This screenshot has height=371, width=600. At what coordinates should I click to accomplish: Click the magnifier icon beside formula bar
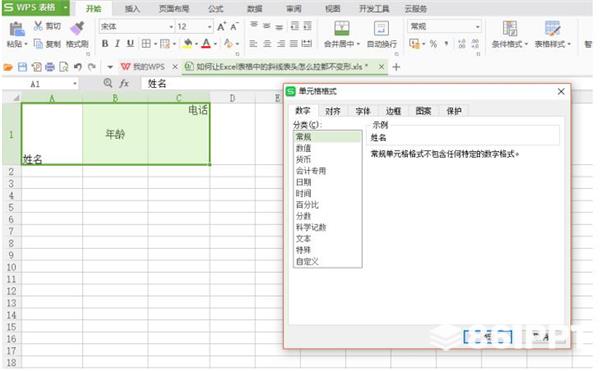coord(108,83)
